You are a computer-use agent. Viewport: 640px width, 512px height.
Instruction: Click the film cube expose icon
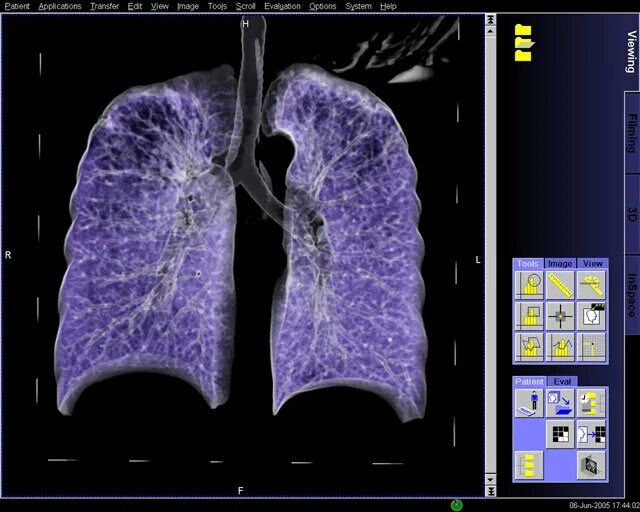[591, 465]
